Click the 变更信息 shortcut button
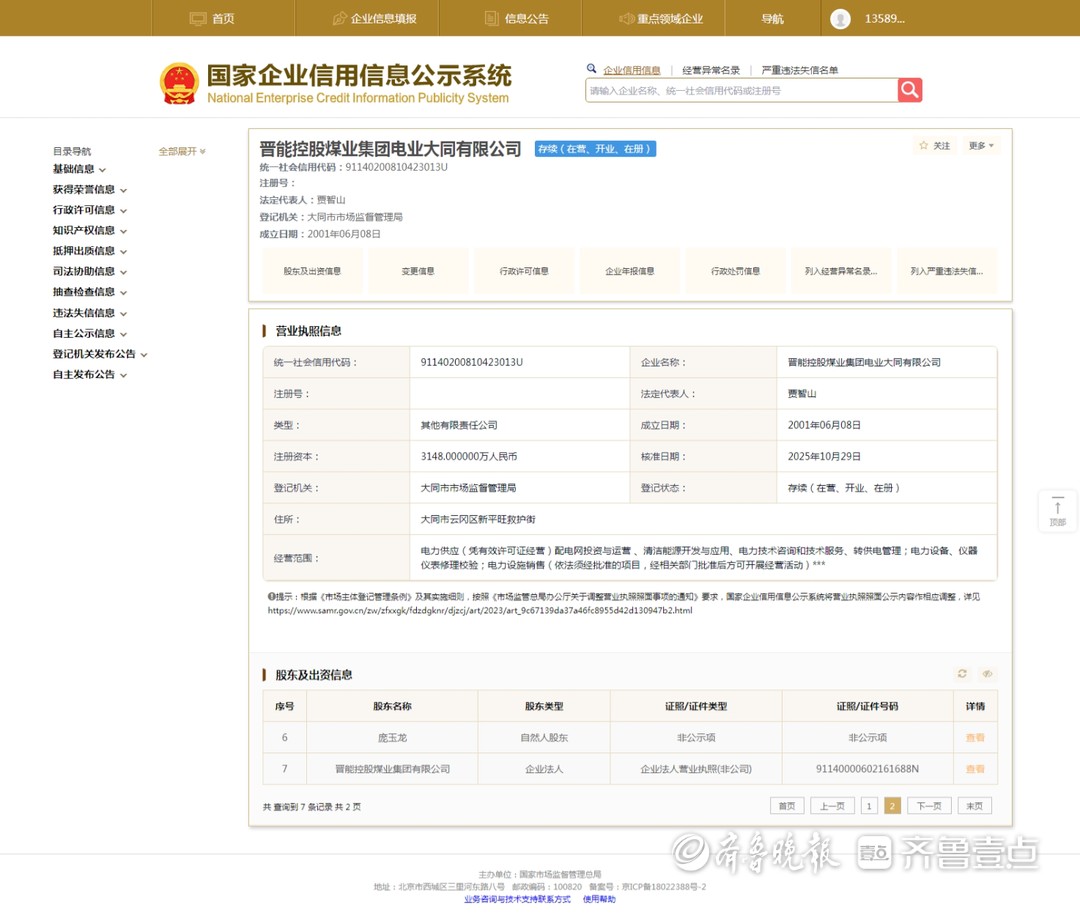1080x918 pixels. (x=418, y=271)
